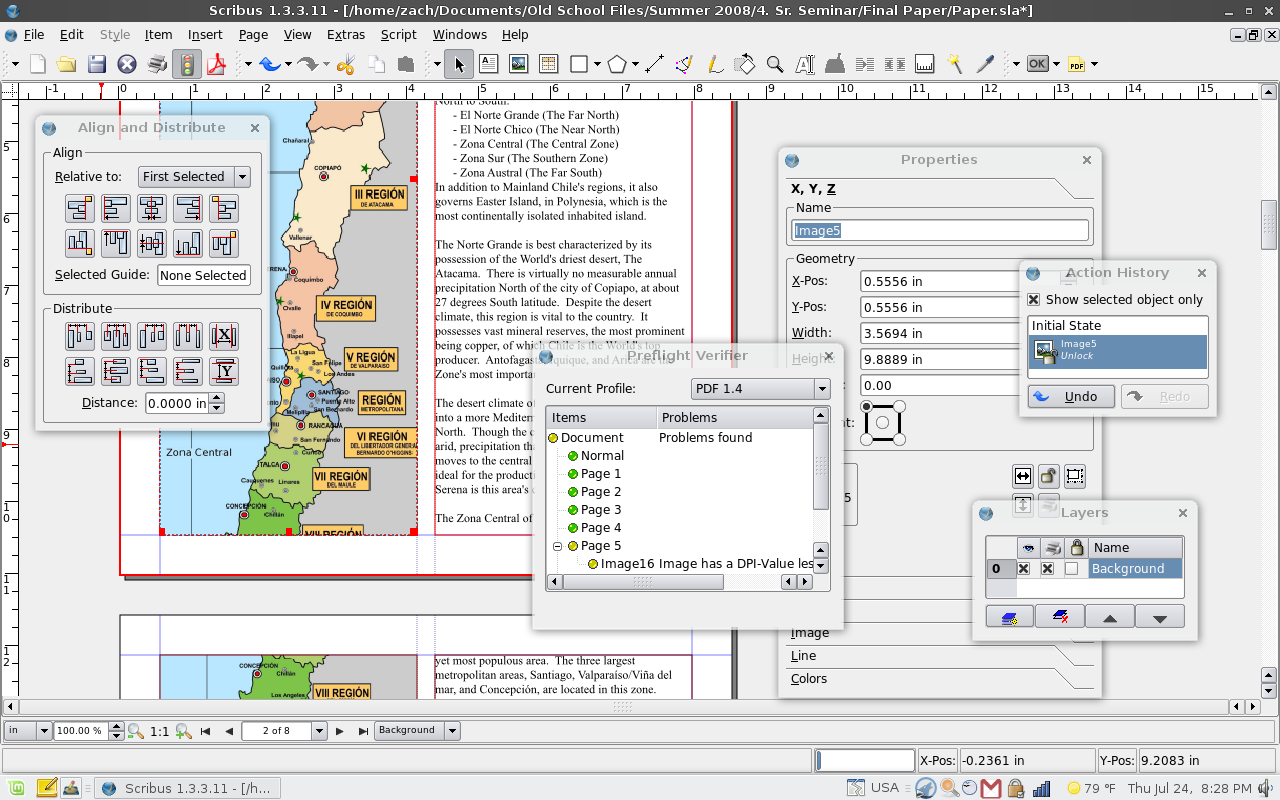Open the Extras menu
Viewport: 1280px width, 800px height.
(345, 34)
